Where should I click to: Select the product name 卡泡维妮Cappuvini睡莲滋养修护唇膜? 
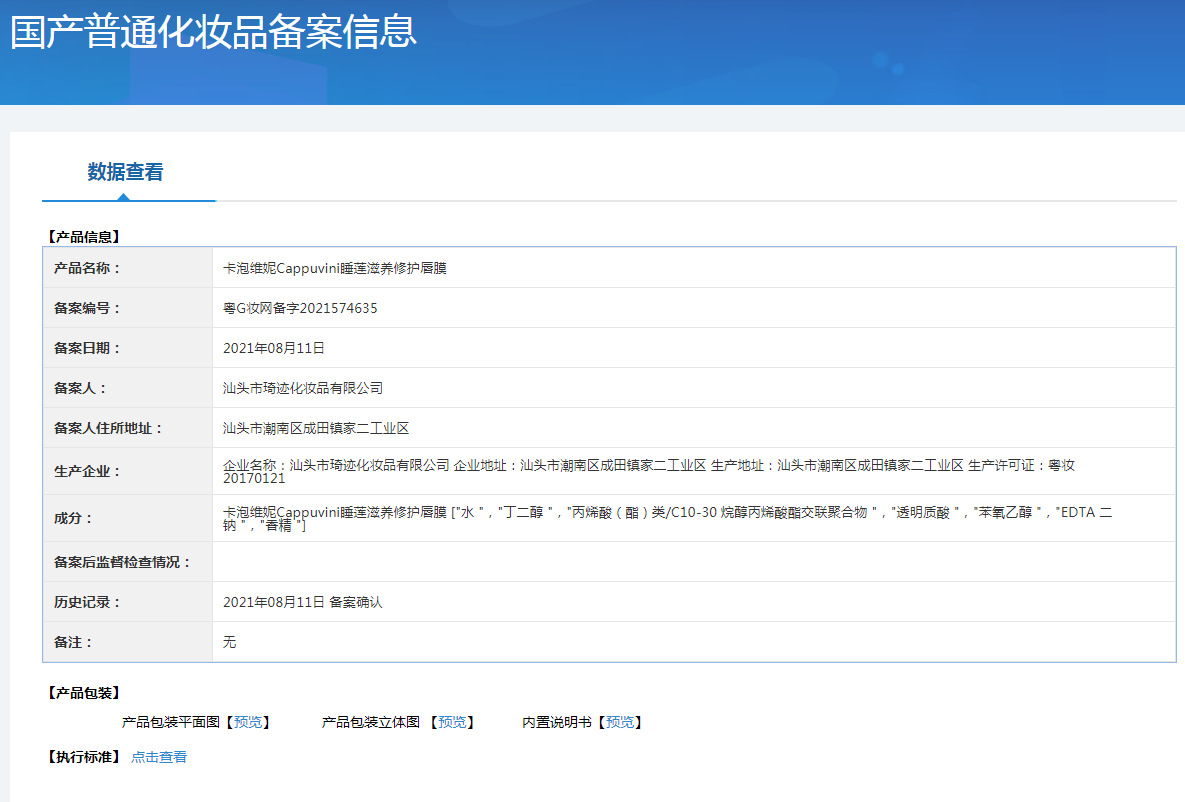point(334,268)
